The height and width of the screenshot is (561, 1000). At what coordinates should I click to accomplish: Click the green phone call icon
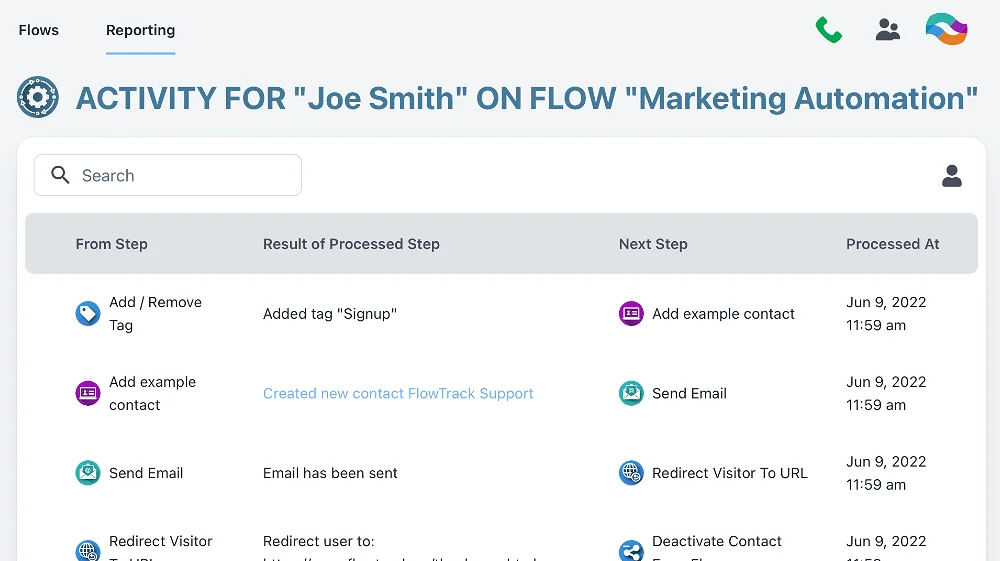point(828,30)
